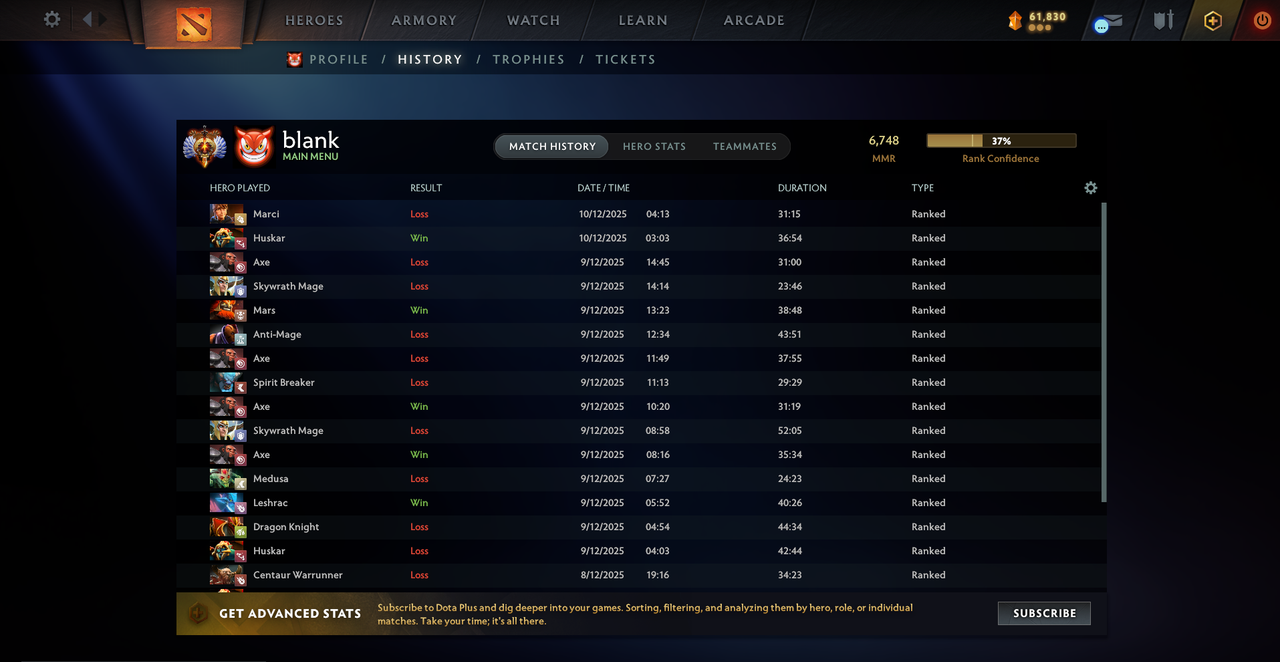The height and width of the screenshot is (662, 1280).
Task: Click the Spirit Breaker hero portrait
Action: click(x=227, y=382)
